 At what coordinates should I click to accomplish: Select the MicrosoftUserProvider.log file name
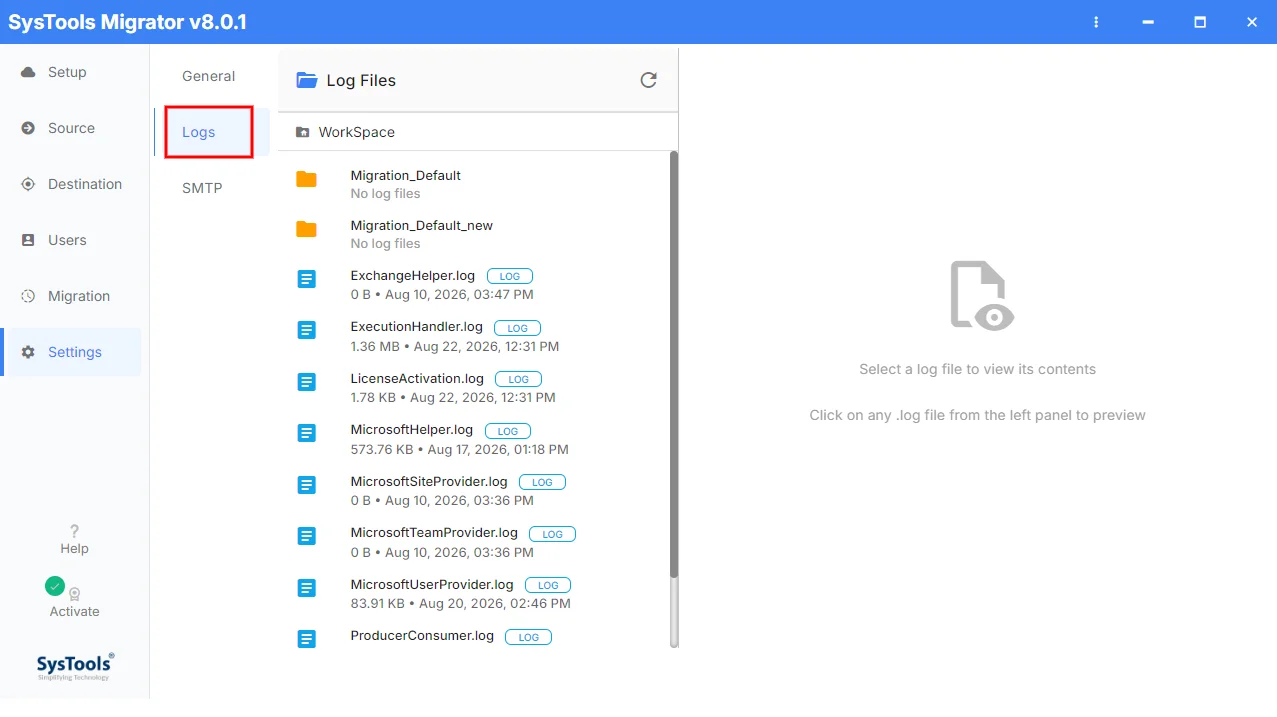coord(432,584)
